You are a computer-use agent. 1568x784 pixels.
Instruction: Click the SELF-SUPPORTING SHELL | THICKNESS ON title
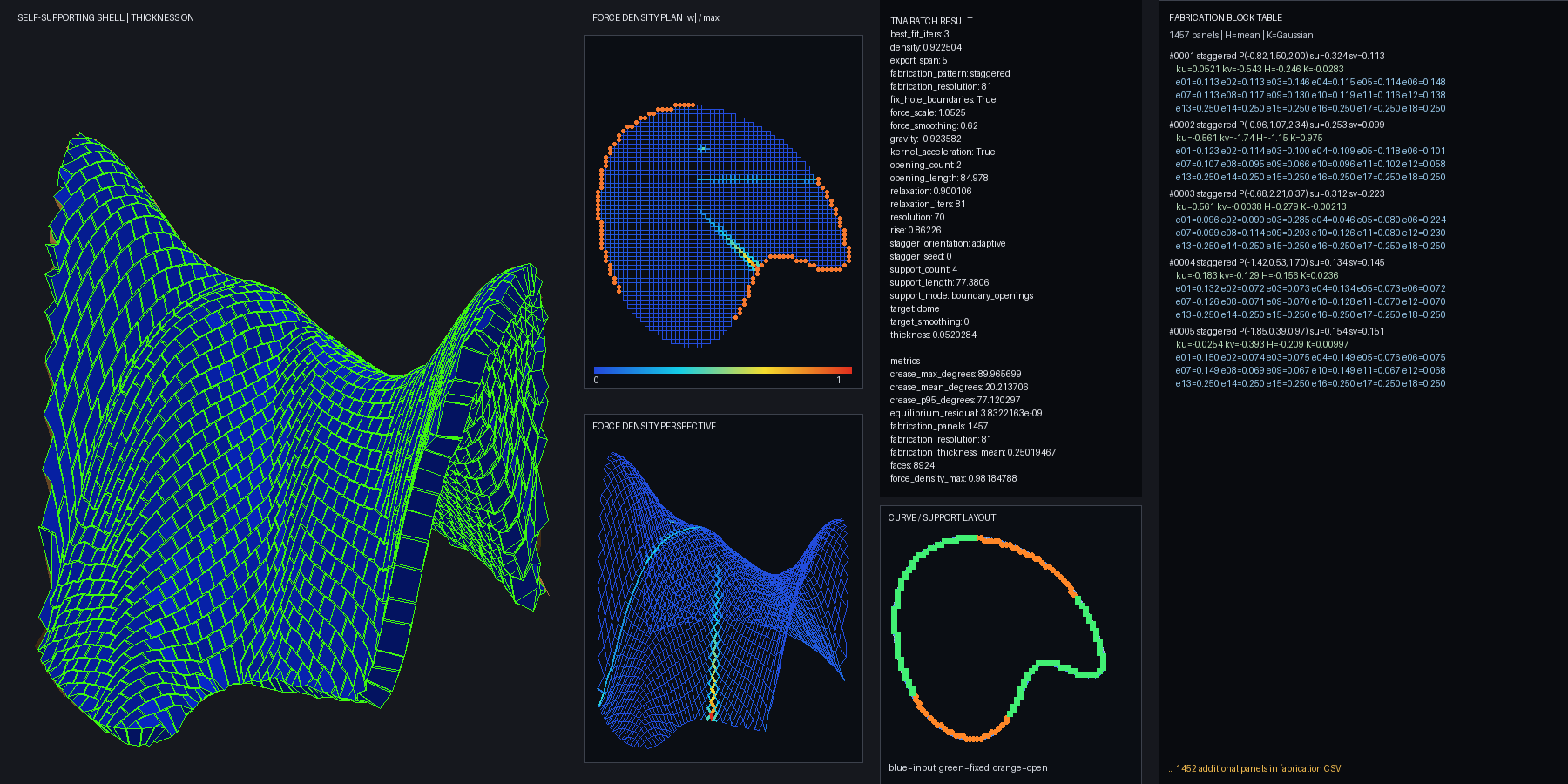click(105, 17)
